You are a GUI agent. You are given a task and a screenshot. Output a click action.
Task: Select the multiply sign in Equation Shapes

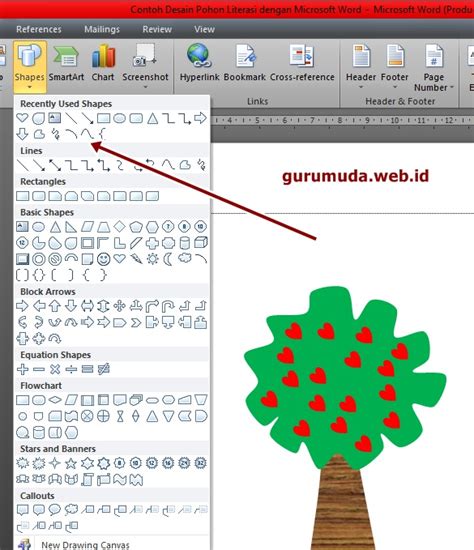pos(55,369)
